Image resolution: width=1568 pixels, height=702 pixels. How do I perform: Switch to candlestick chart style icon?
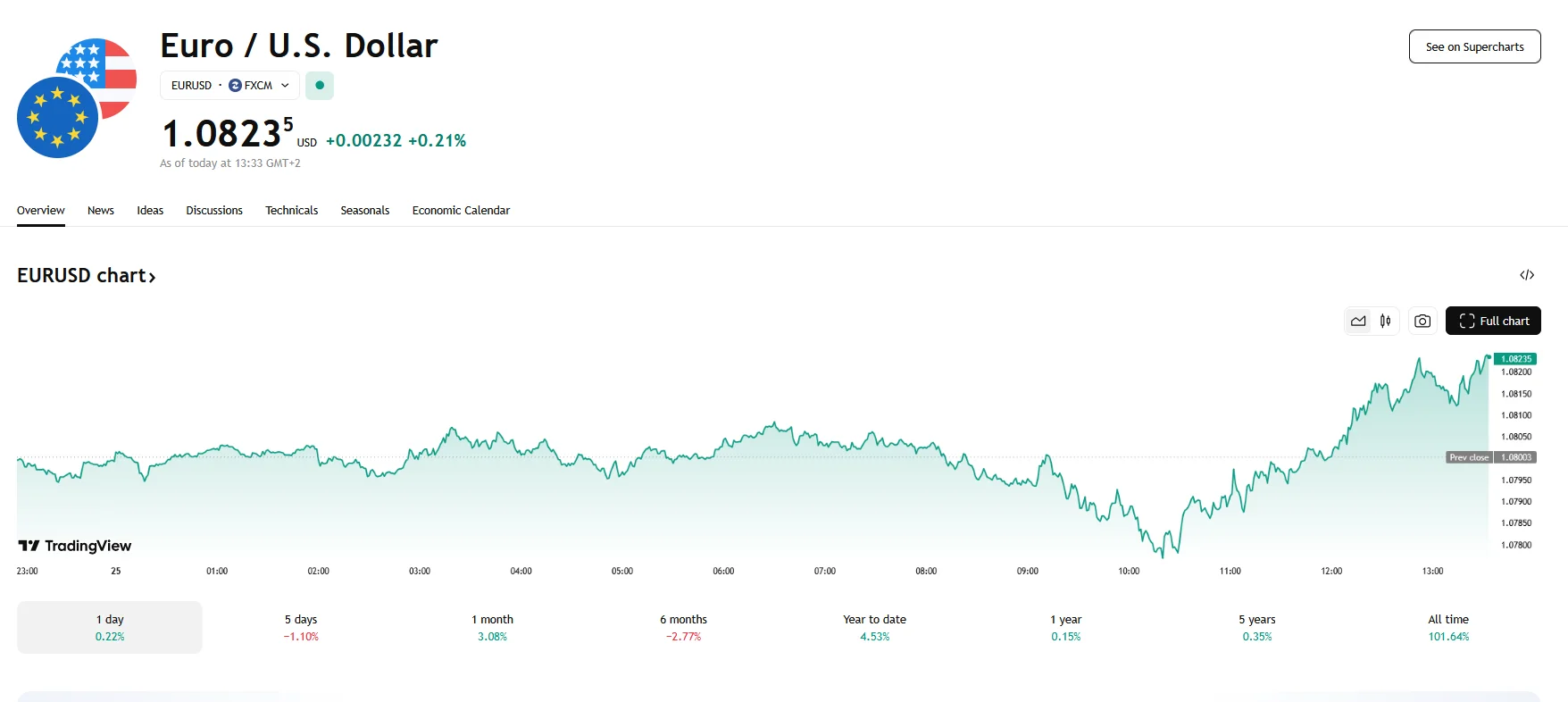(1385, 321)
